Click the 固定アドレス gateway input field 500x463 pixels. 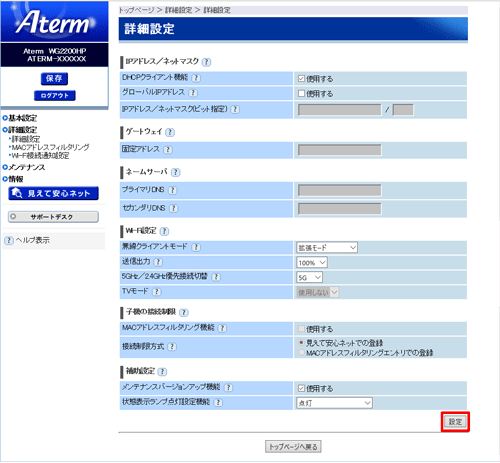[x=340, y=150]
